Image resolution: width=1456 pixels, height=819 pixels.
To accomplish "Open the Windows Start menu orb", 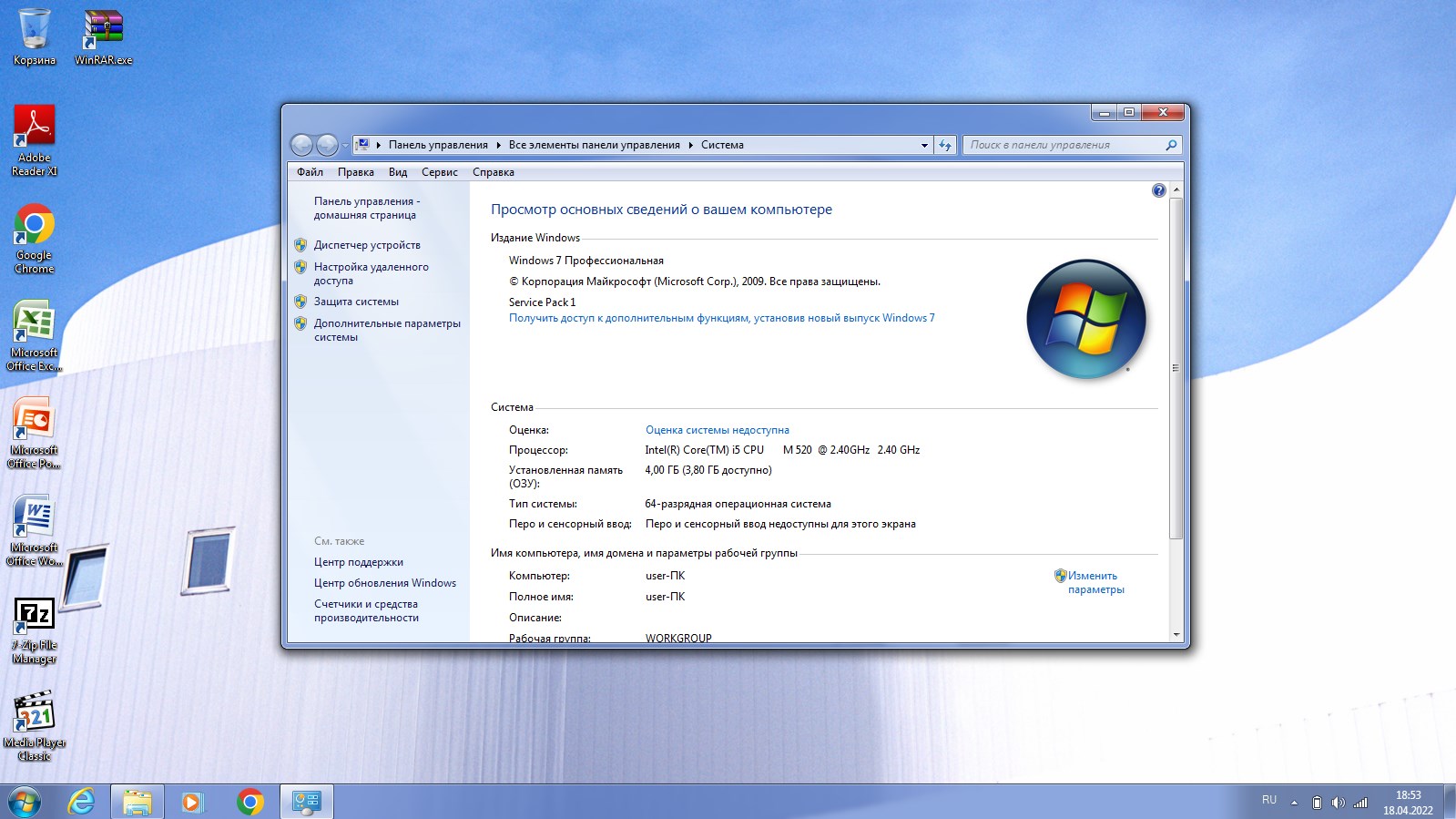I will pos(25,802).
